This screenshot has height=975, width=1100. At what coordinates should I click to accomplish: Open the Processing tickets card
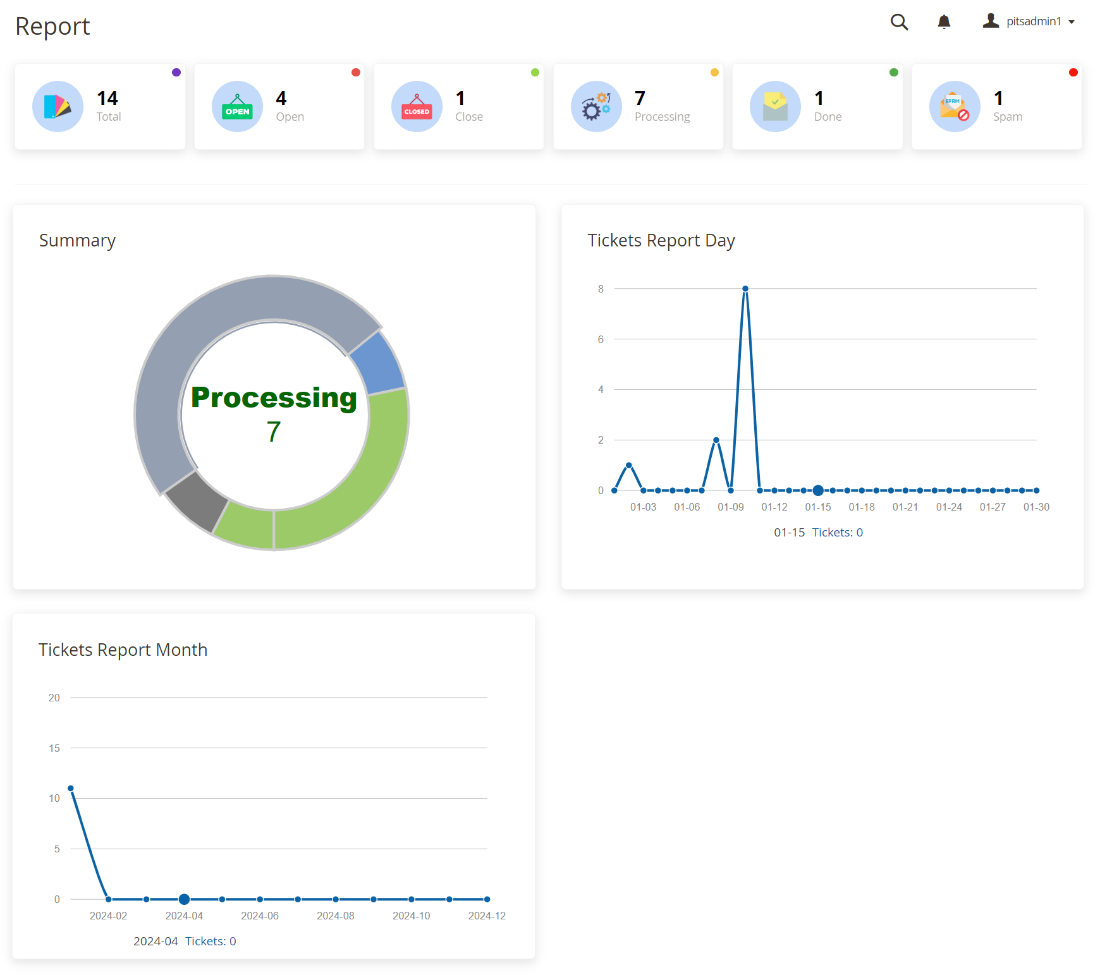click(x=638, y=107)
